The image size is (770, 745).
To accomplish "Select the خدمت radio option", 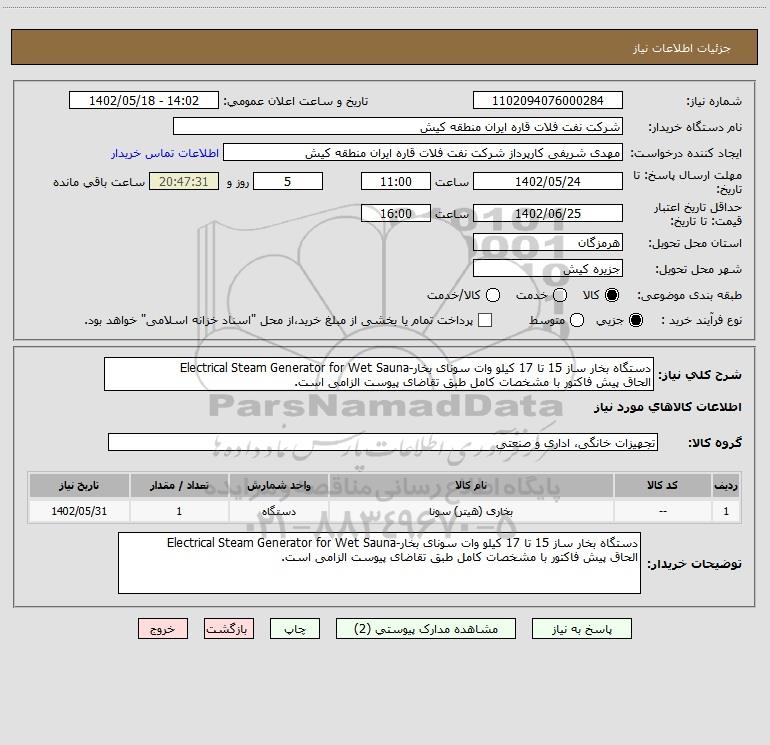I will 560,295.
